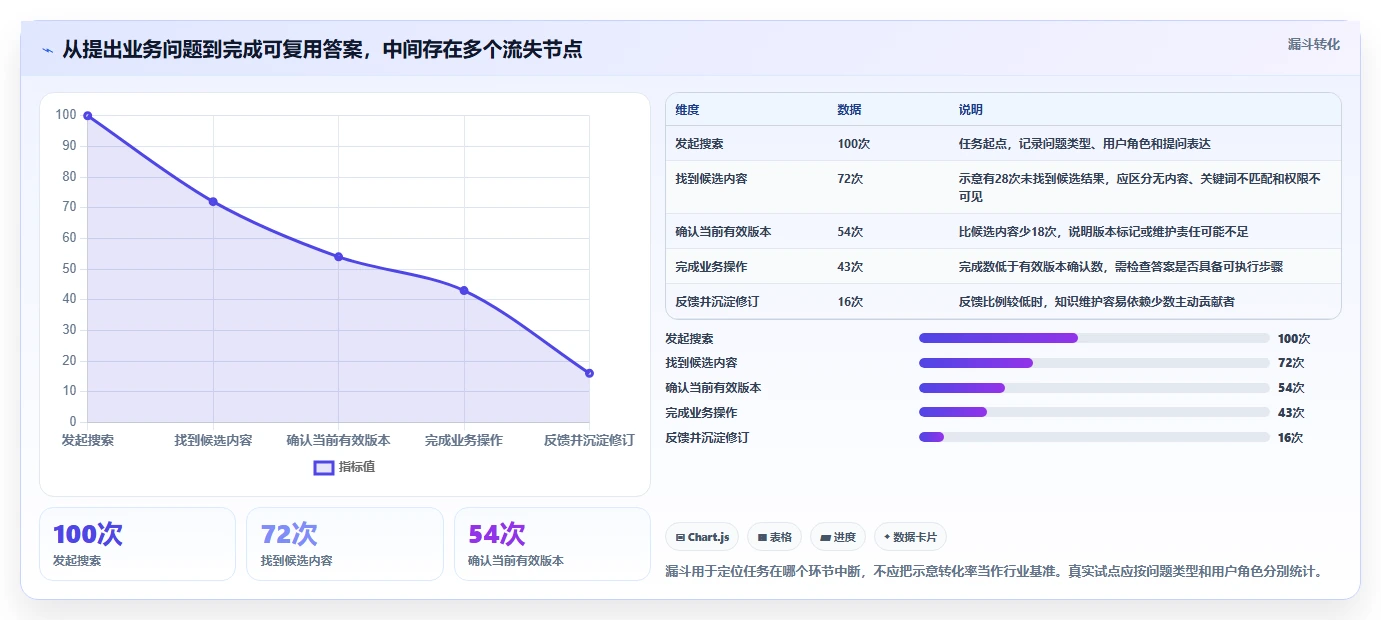1381x620 pixels.
Task: Click the page title about 流失节点
Action: pos(322,49)
